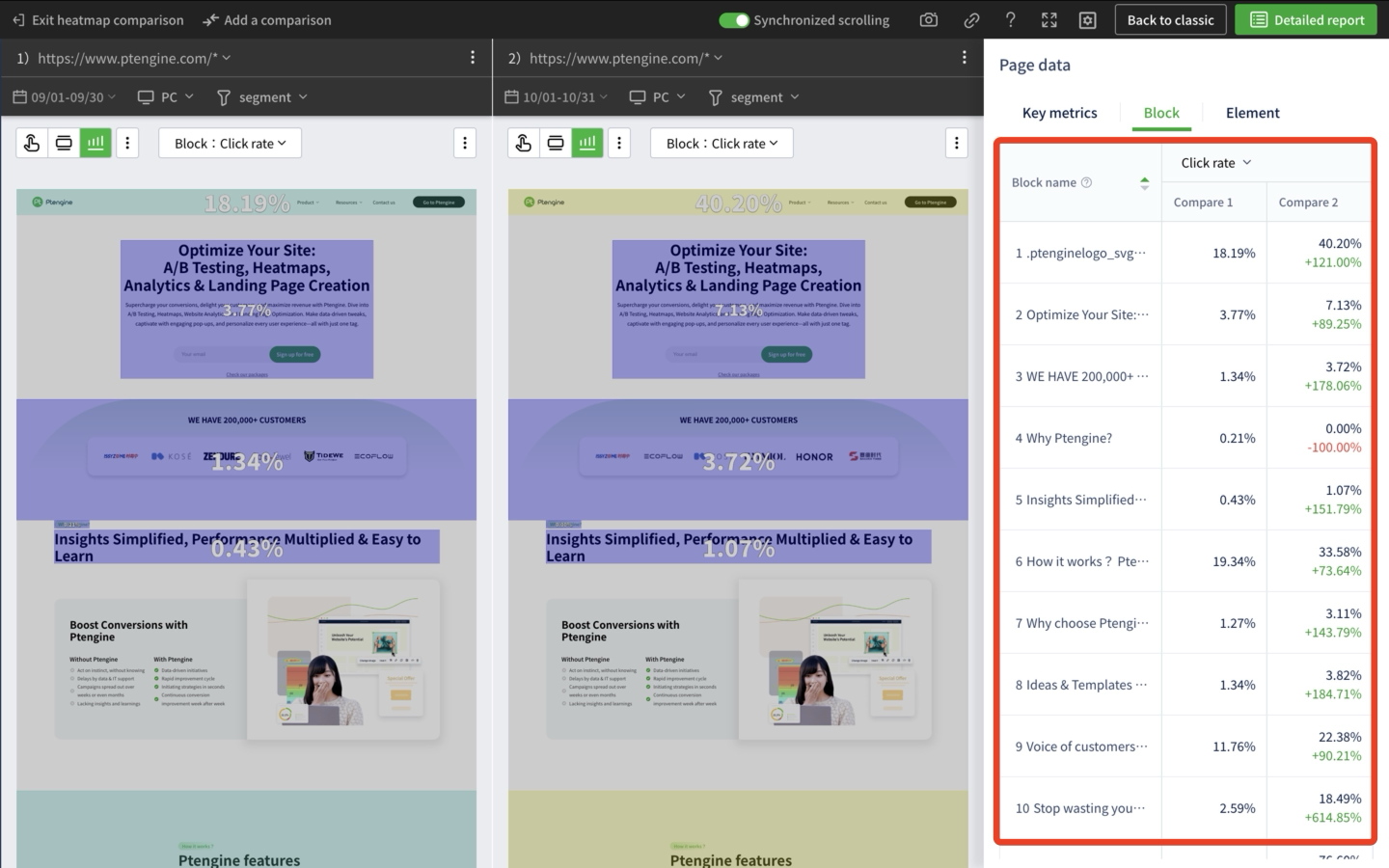Switch to Key metrics tab
The width and height of the screenshot is (1389, 868).
click(x=1059, y=113)
